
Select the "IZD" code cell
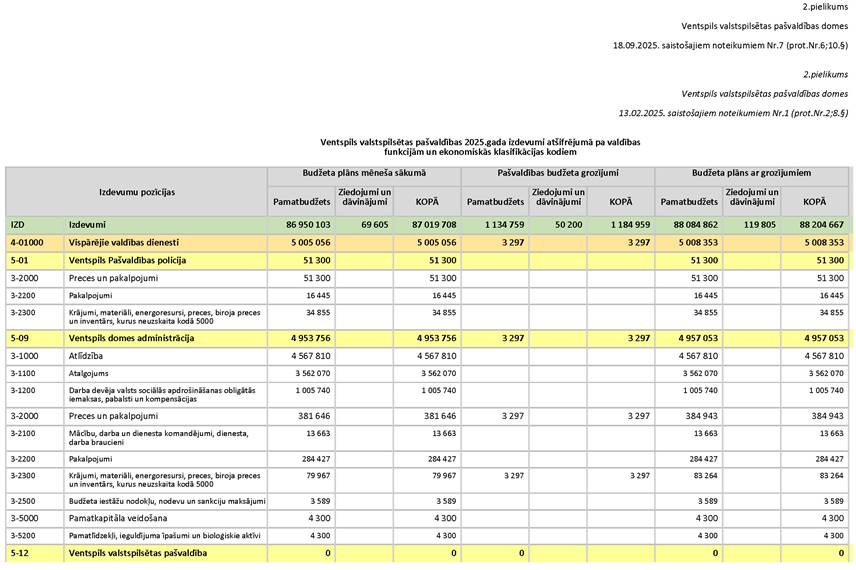coord(17,225)
